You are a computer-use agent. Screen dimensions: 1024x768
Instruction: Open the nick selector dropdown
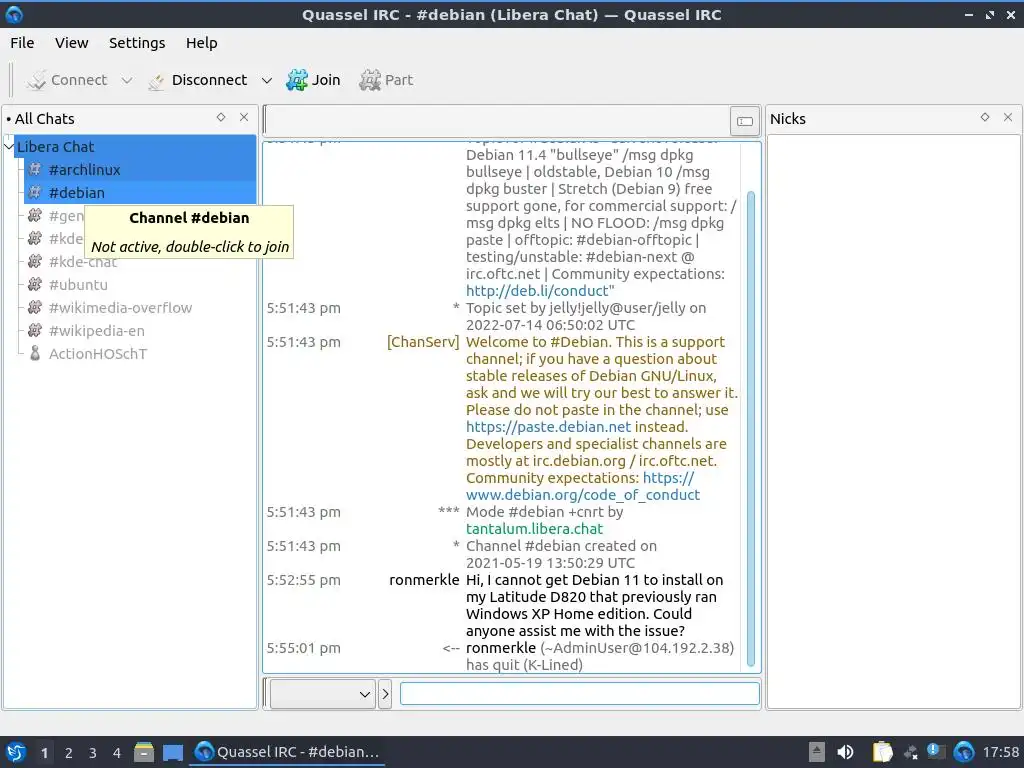coord(323,694)
